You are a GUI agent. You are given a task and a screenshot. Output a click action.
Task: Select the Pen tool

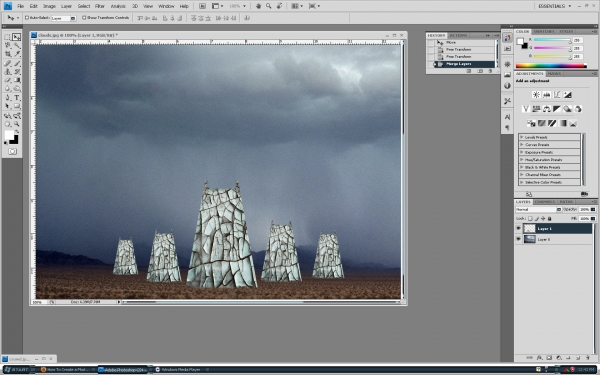(7, 98)
